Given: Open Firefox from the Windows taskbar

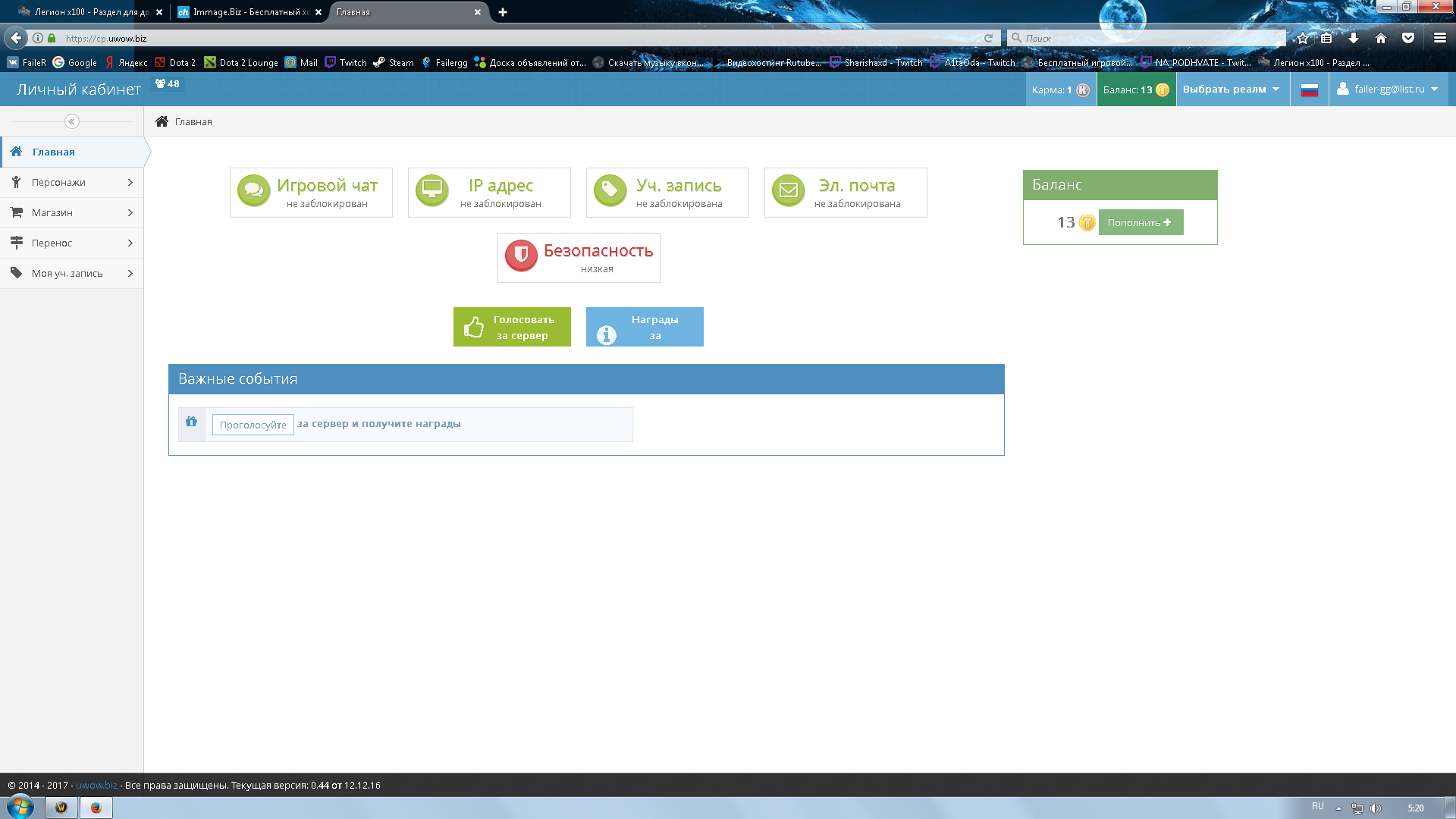Looking at the screenshot, I should tap(96, 808).
